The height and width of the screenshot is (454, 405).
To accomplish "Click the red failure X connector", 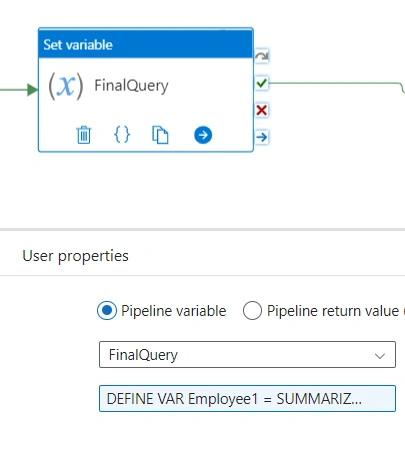I will click(262, 110).
